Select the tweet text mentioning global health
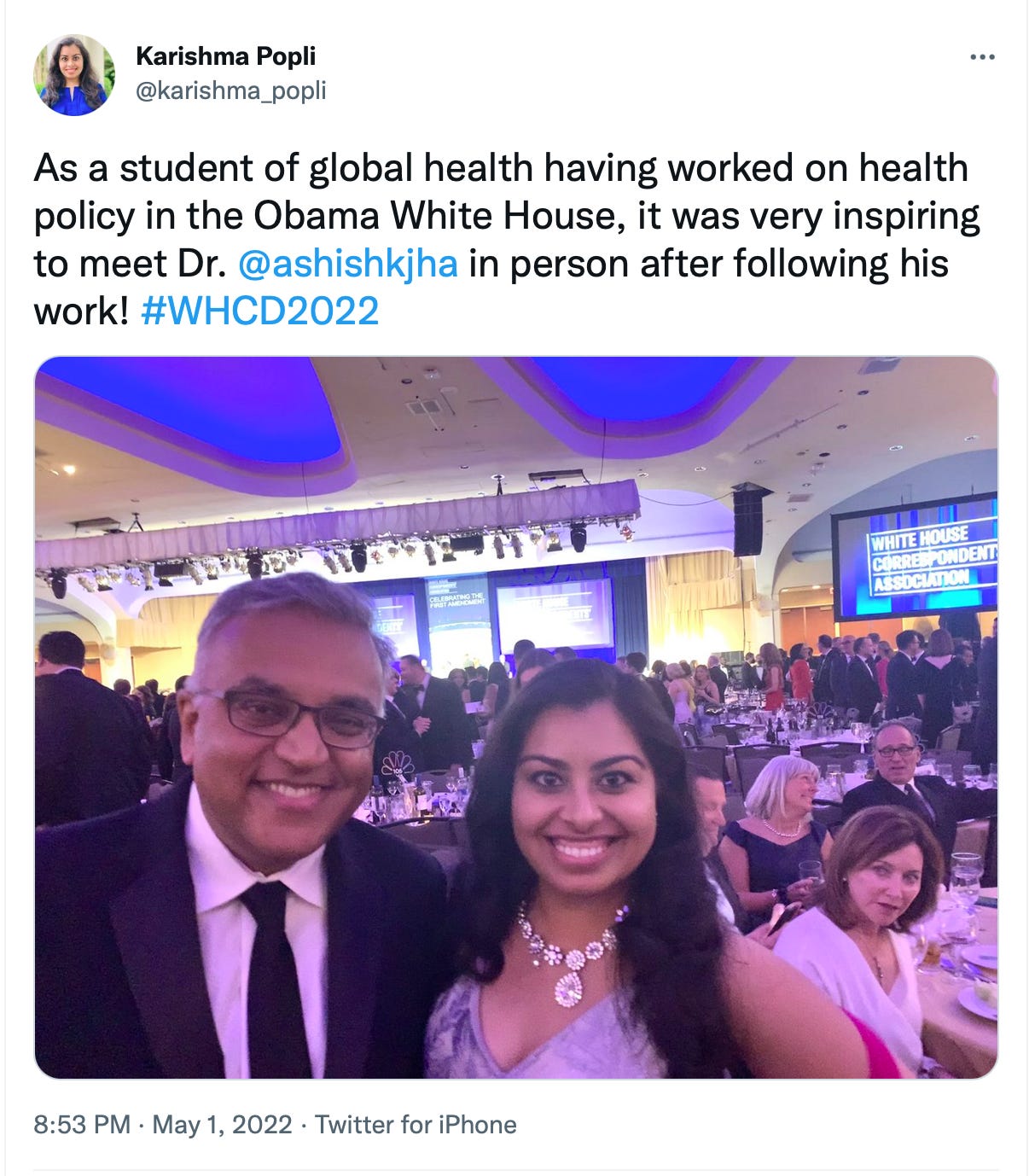This screenshot has width=1029, height=1176. tap(506, 240)
